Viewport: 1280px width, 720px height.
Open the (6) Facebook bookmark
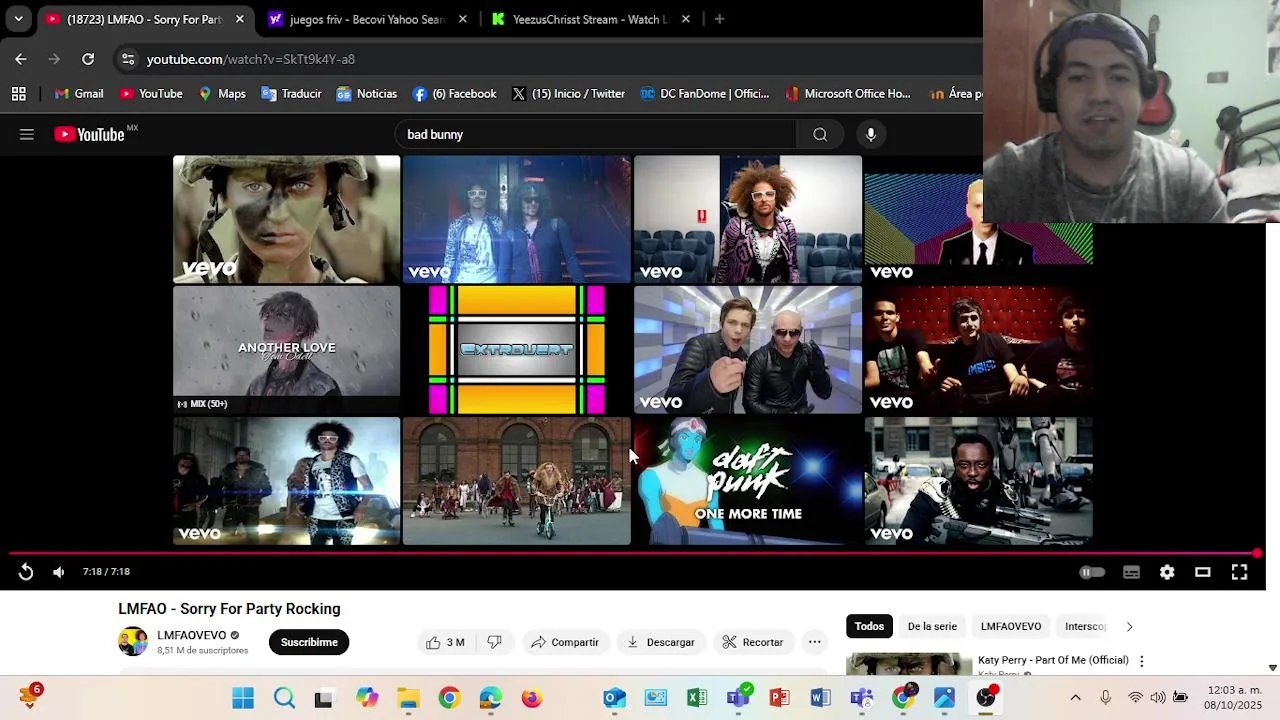(455, 93)
